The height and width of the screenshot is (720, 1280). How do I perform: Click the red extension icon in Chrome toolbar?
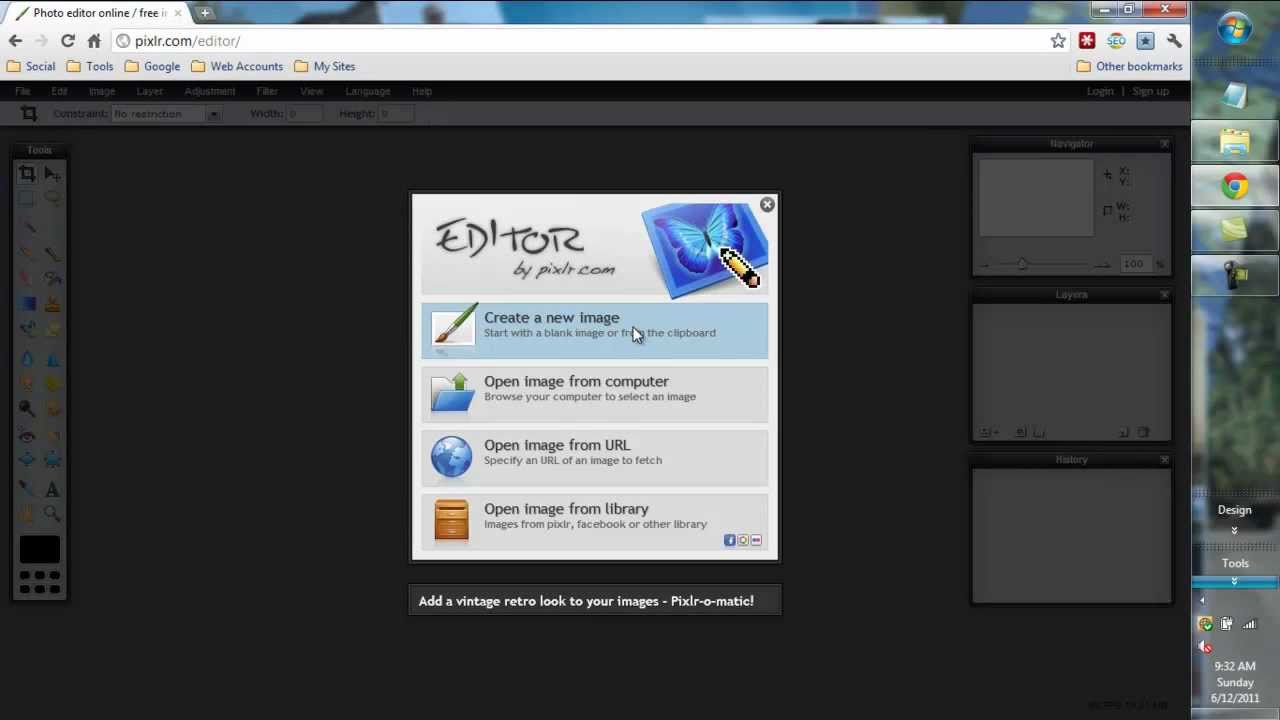pyautogui.click(x=1087, y=41)
